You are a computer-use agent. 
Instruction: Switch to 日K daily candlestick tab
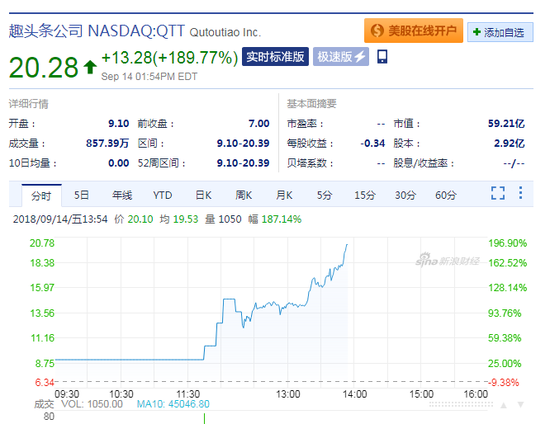tap(203, 195)
